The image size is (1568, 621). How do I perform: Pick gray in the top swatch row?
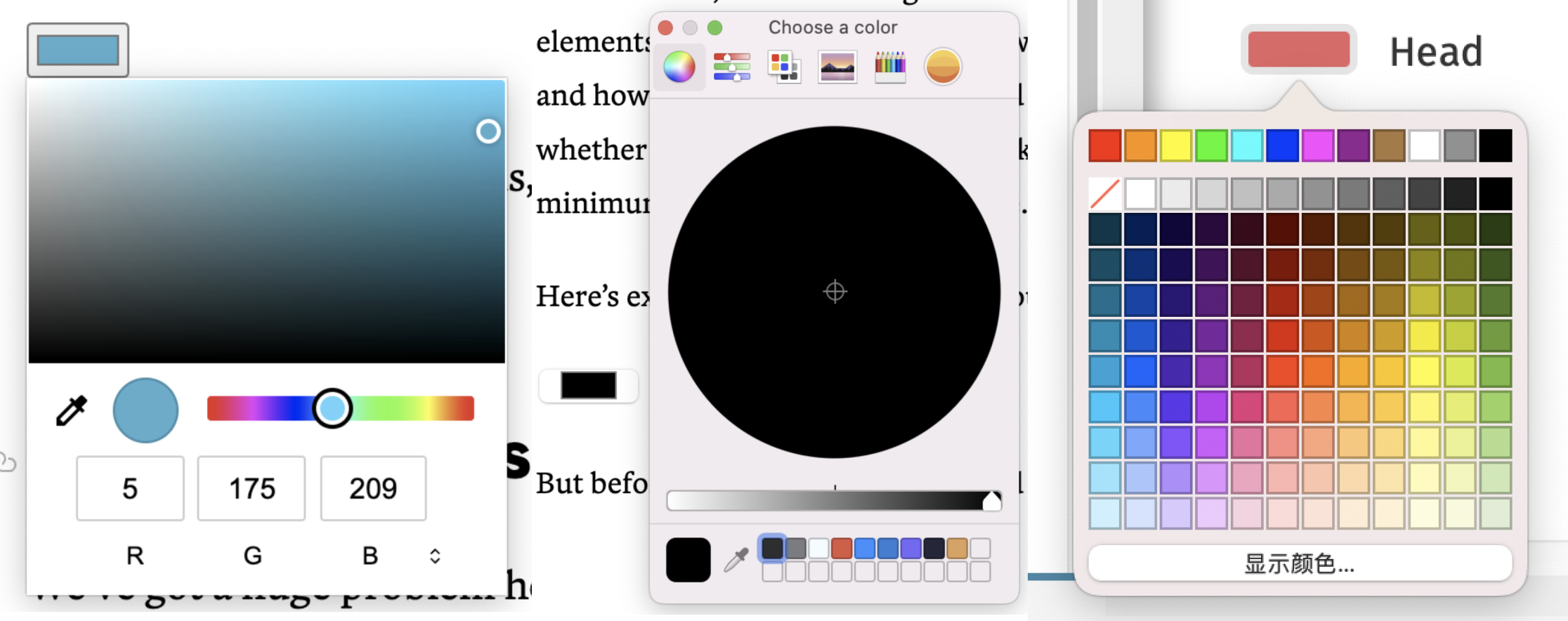click(1460, 145)
